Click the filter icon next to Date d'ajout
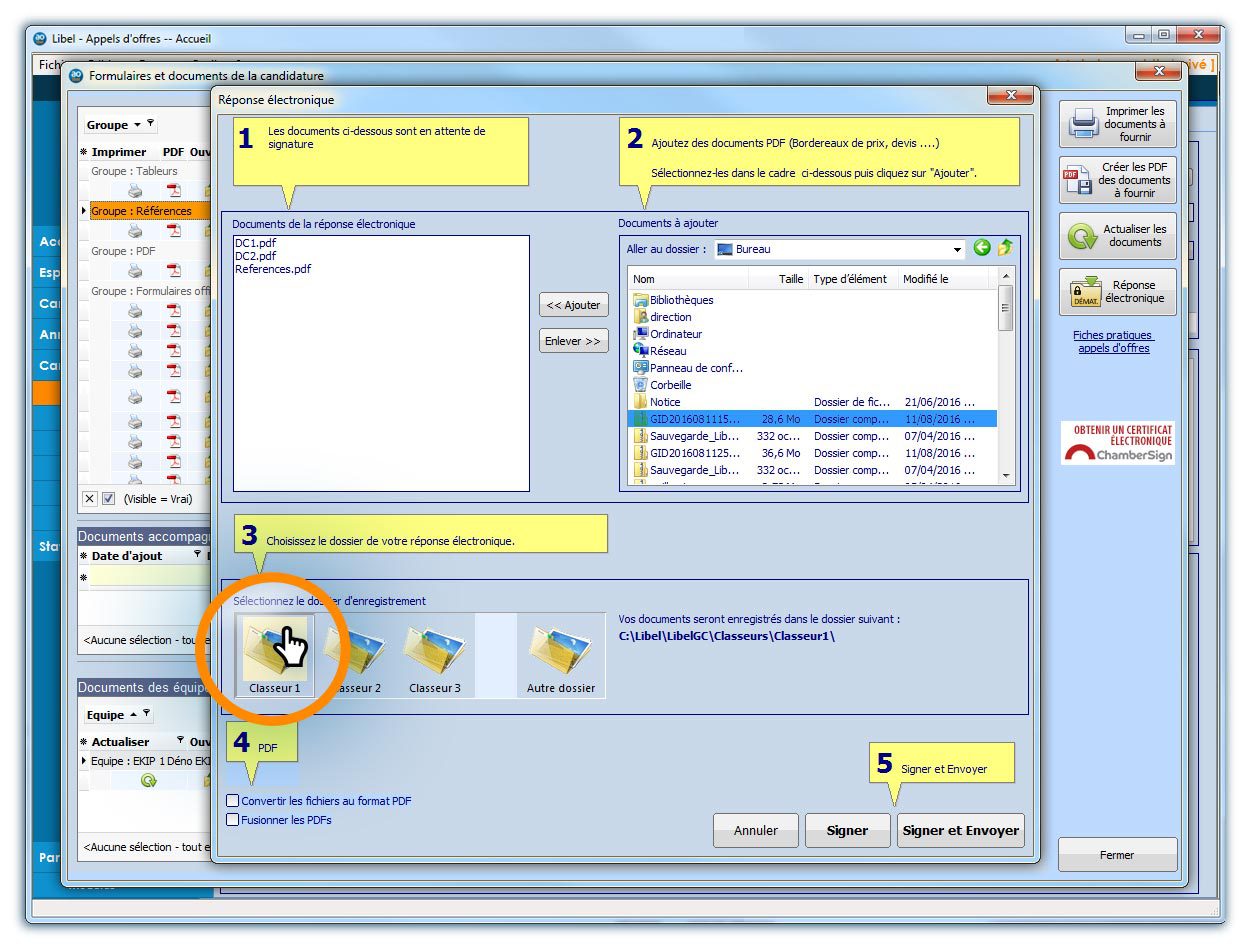This screenshot has height=950, width=1250. 197,555
